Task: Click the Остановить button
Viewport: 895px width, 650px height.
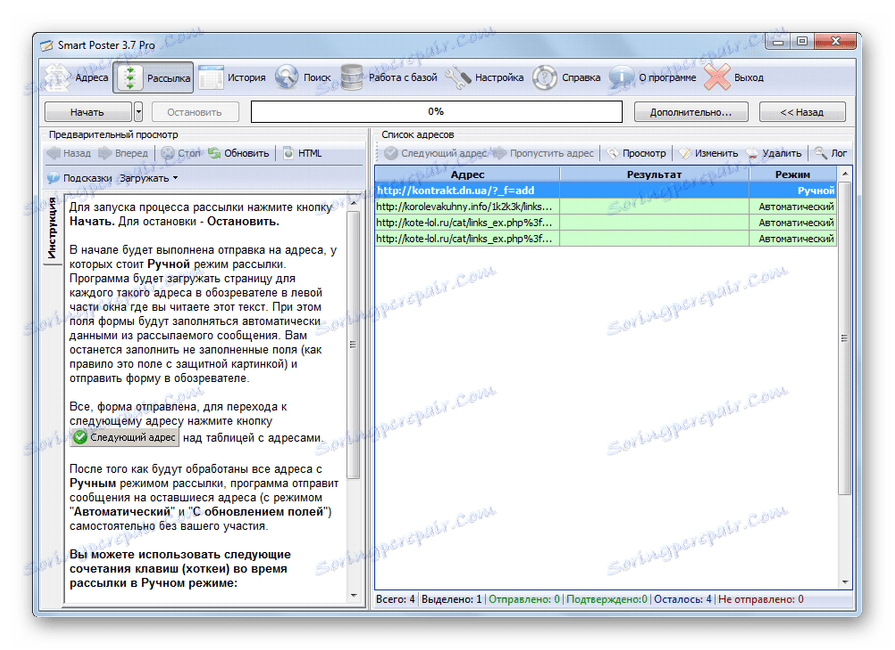Action: click(x=195, y=112)
